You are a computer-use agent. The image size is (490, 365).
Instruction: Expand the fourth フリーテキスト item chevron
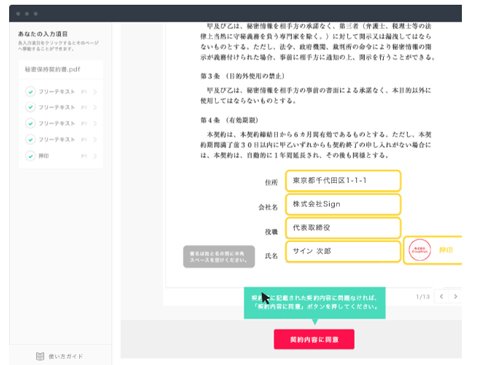[x=95, y=139]
